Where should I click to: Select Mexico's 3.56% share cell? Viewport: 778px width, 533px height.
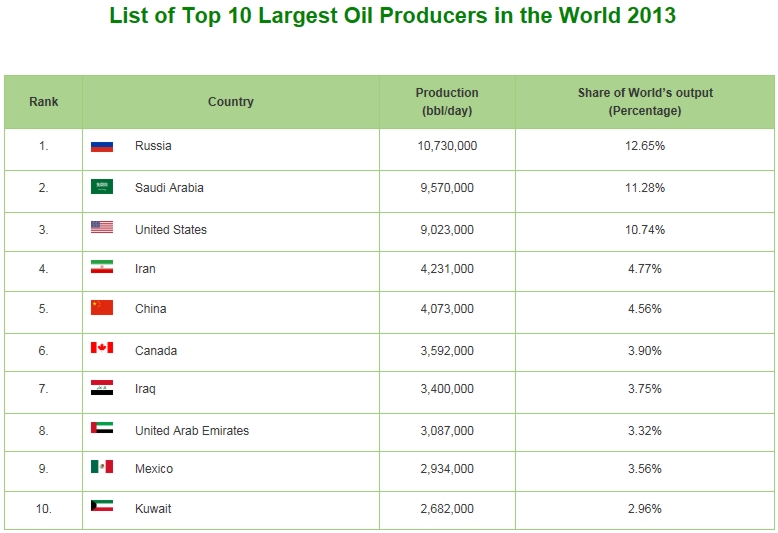point(645,469)
